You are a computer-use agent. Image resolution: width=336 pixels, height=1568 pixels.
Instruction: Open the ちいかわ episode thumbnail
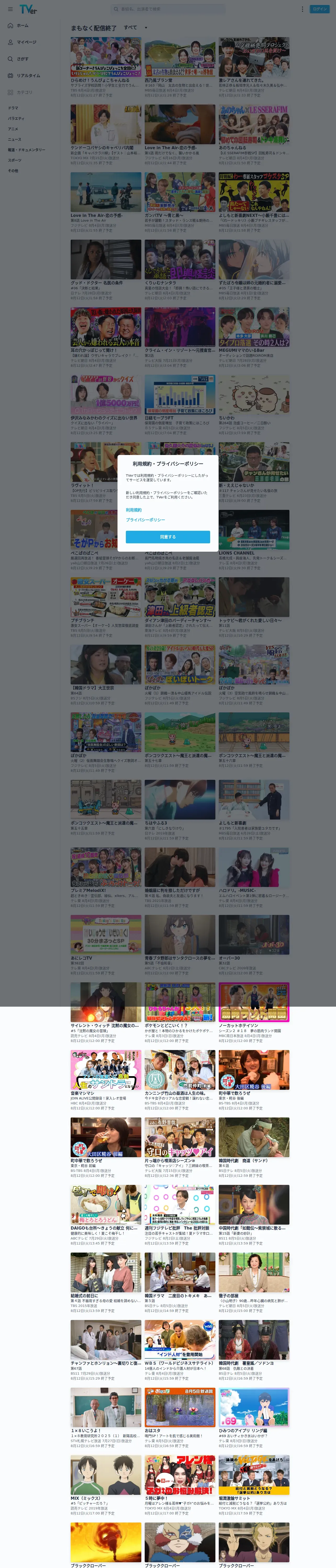pyautogui.click(x=254, y=394)
